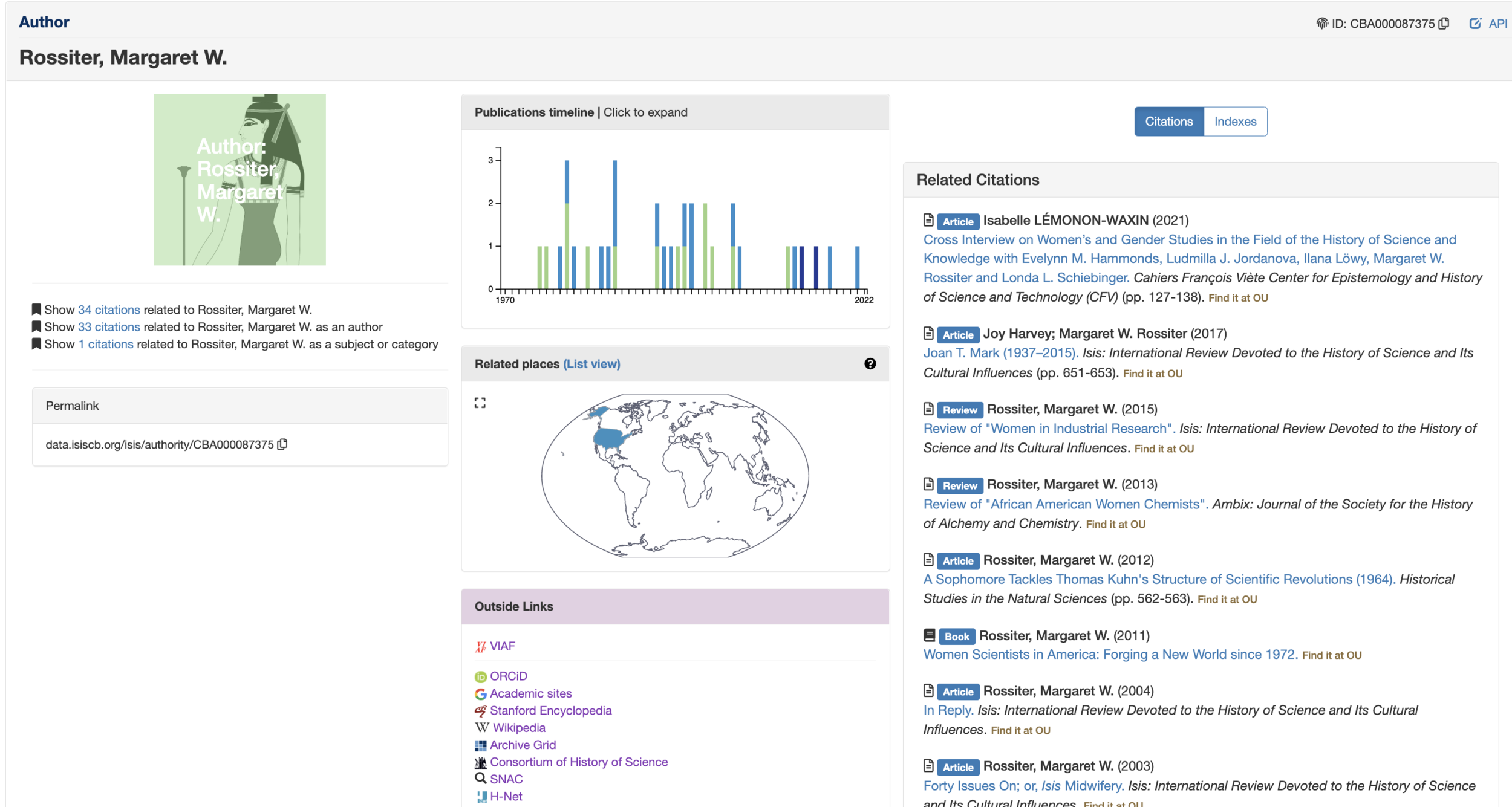Copy the permalink using clipboard icon
This screenshot has height=807, width=1512.
point(282,444)
